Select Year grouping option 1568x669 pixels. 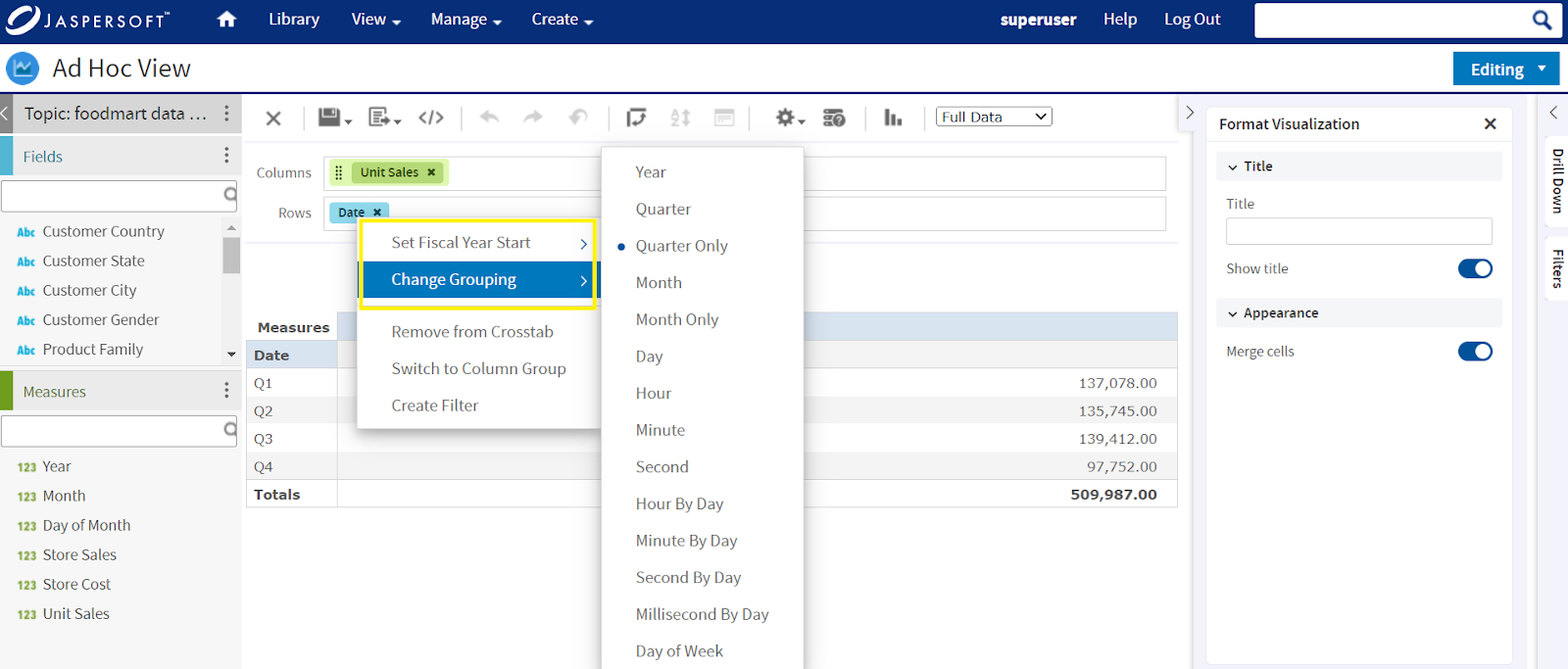651,172
